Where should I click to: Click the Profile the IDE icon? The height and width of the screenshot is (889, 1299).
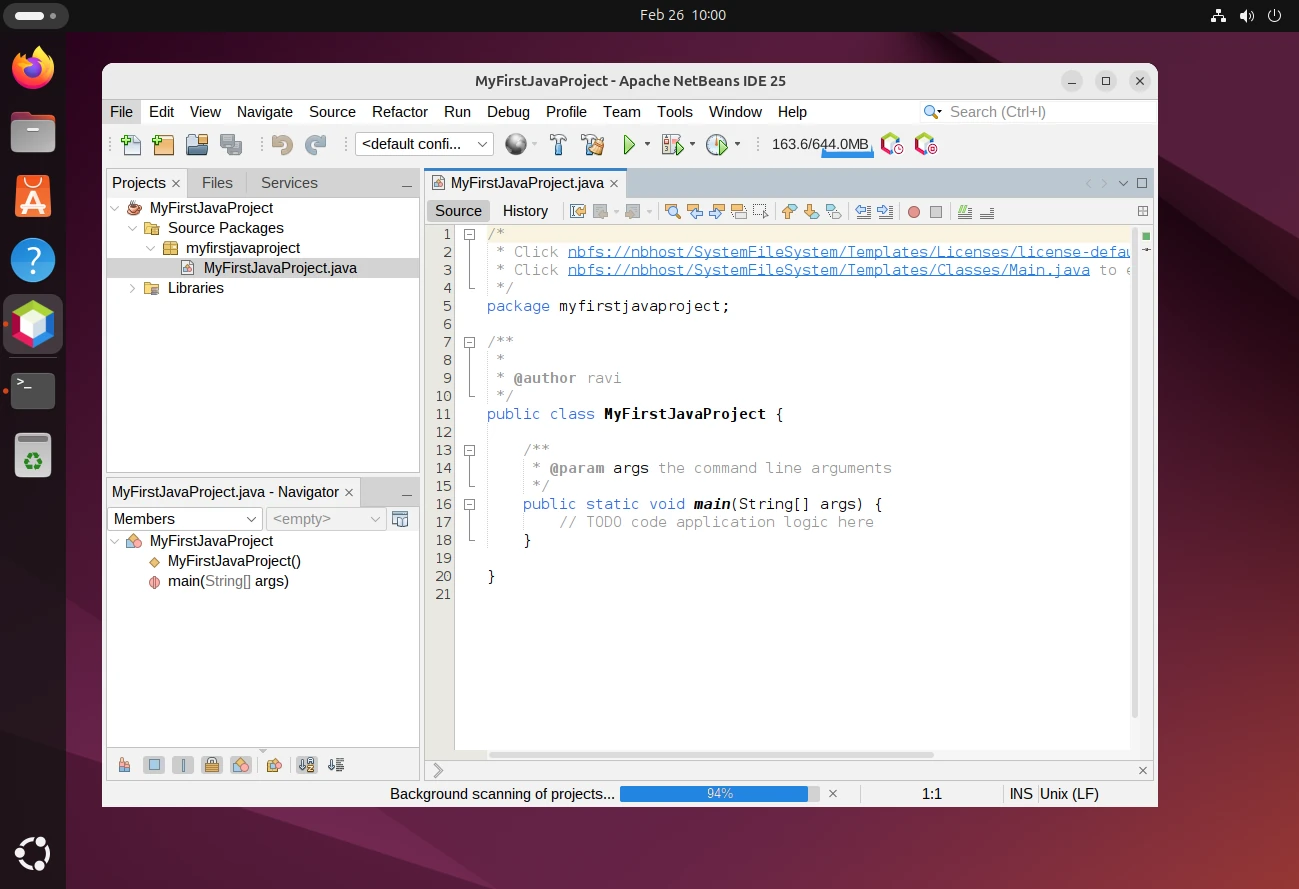point(892,145)
